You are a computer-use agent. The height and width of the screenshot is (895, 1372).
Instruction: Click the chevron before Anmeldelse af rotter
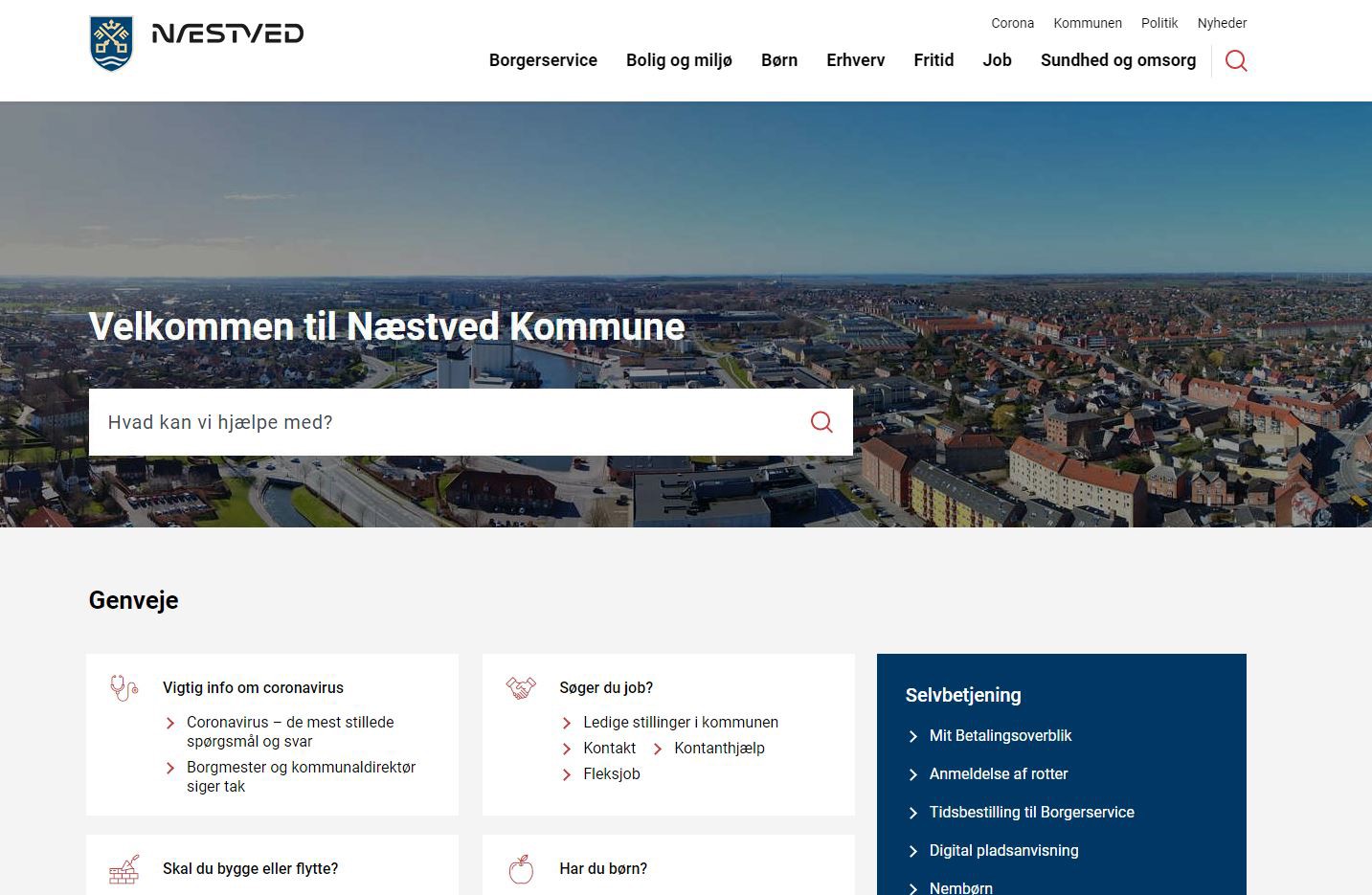[x=912, y=774]
